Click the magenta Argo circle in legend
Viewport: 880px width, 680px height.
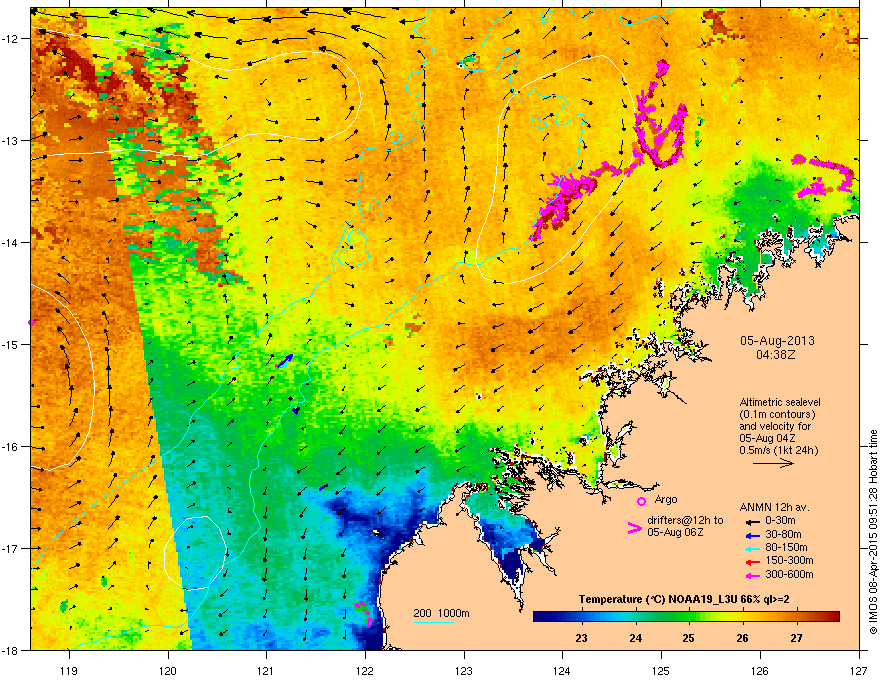(x=641, y=501)
